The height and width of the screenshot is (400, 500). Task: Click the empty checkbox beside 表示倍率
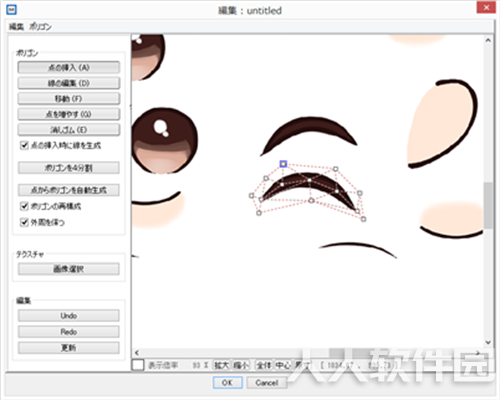[138, 365]
